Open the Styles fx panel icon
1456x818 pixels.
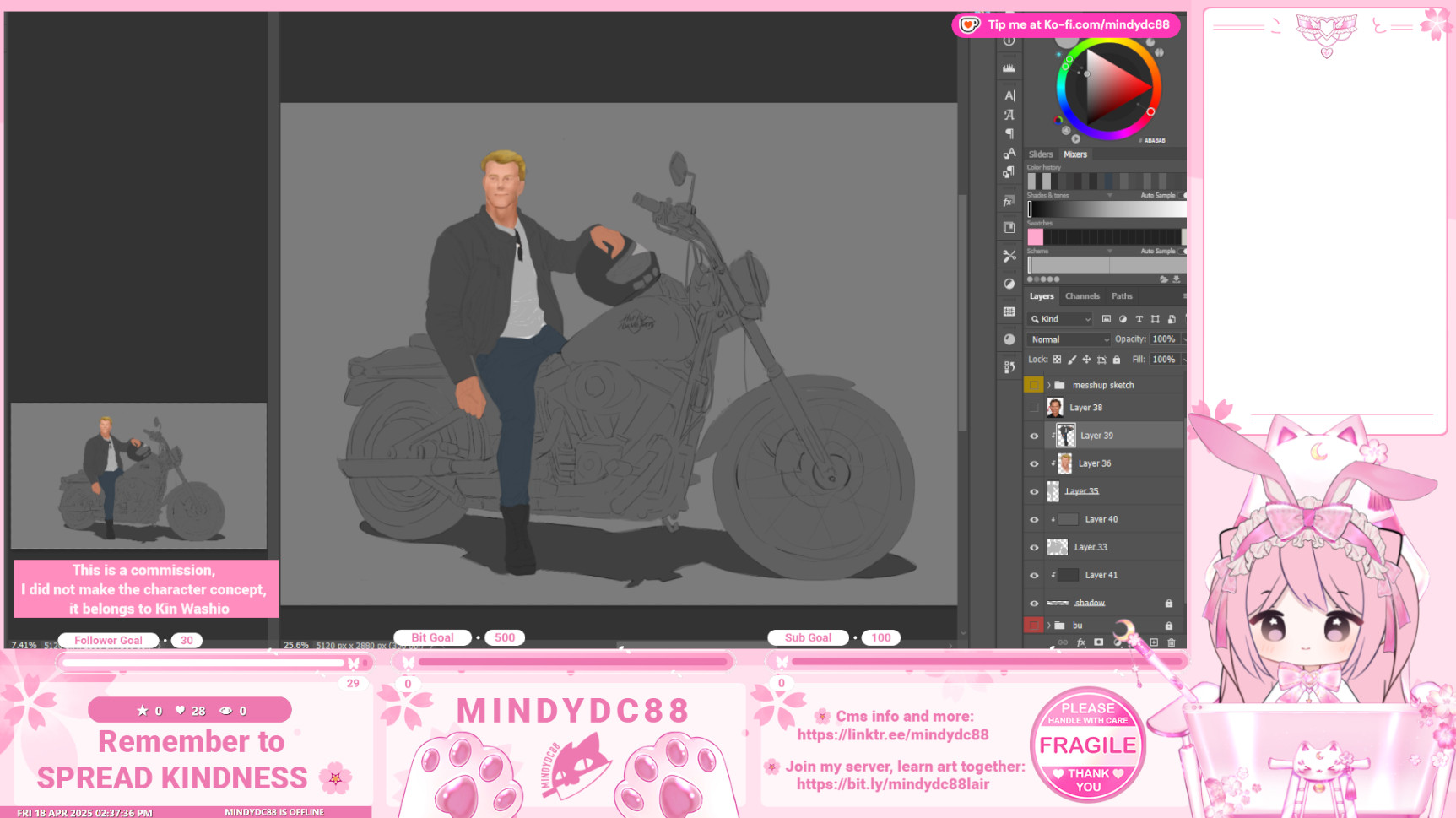pyautogui.click(x=1009, y=201)
